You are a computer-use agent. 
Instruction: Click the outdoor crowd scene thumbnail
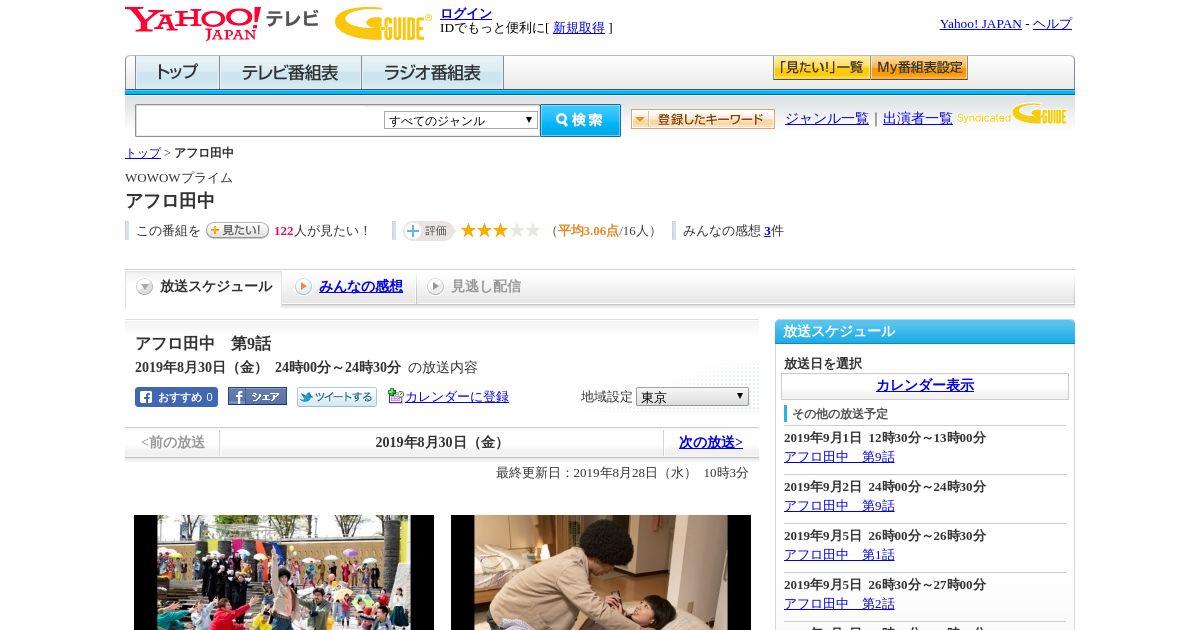[x=284, y=572]
